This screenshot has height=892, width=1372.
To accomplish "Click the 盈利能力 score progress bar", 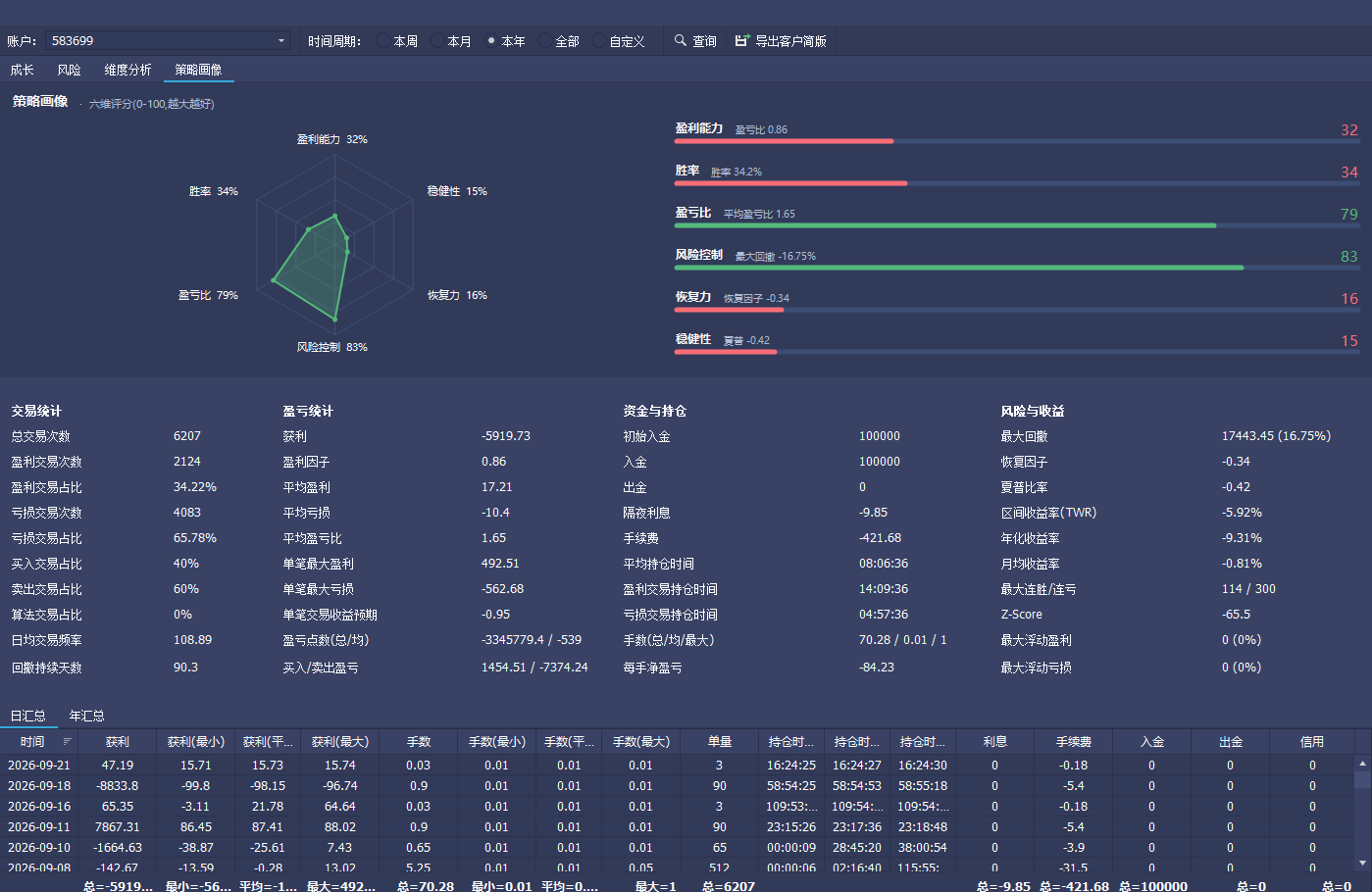I will click(x=1017, y=141).
